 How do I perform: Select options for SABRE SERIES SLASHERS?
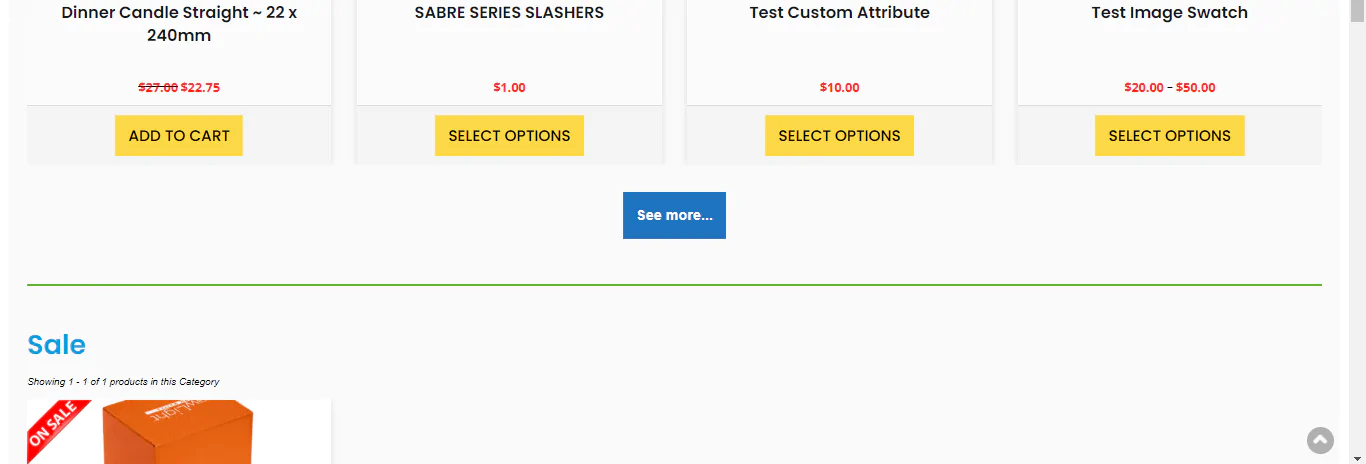509,136
